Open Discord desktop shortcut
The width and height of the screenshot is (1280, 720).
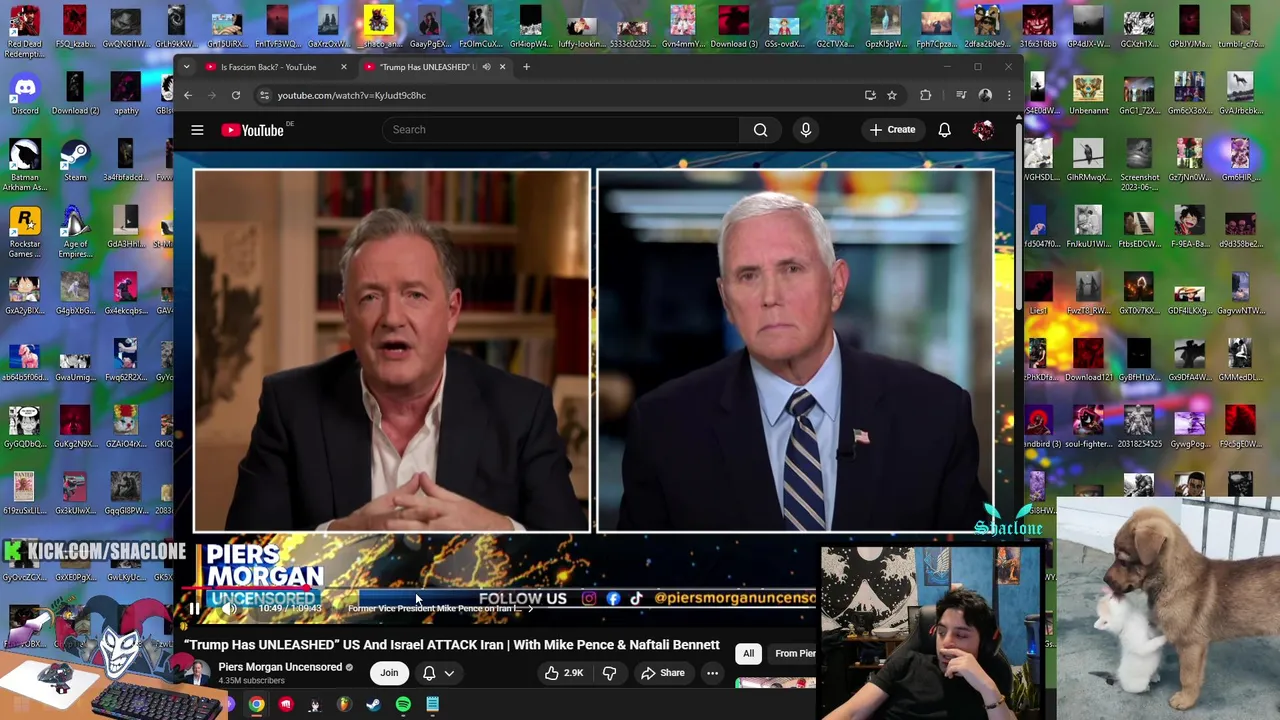[25, 95]
